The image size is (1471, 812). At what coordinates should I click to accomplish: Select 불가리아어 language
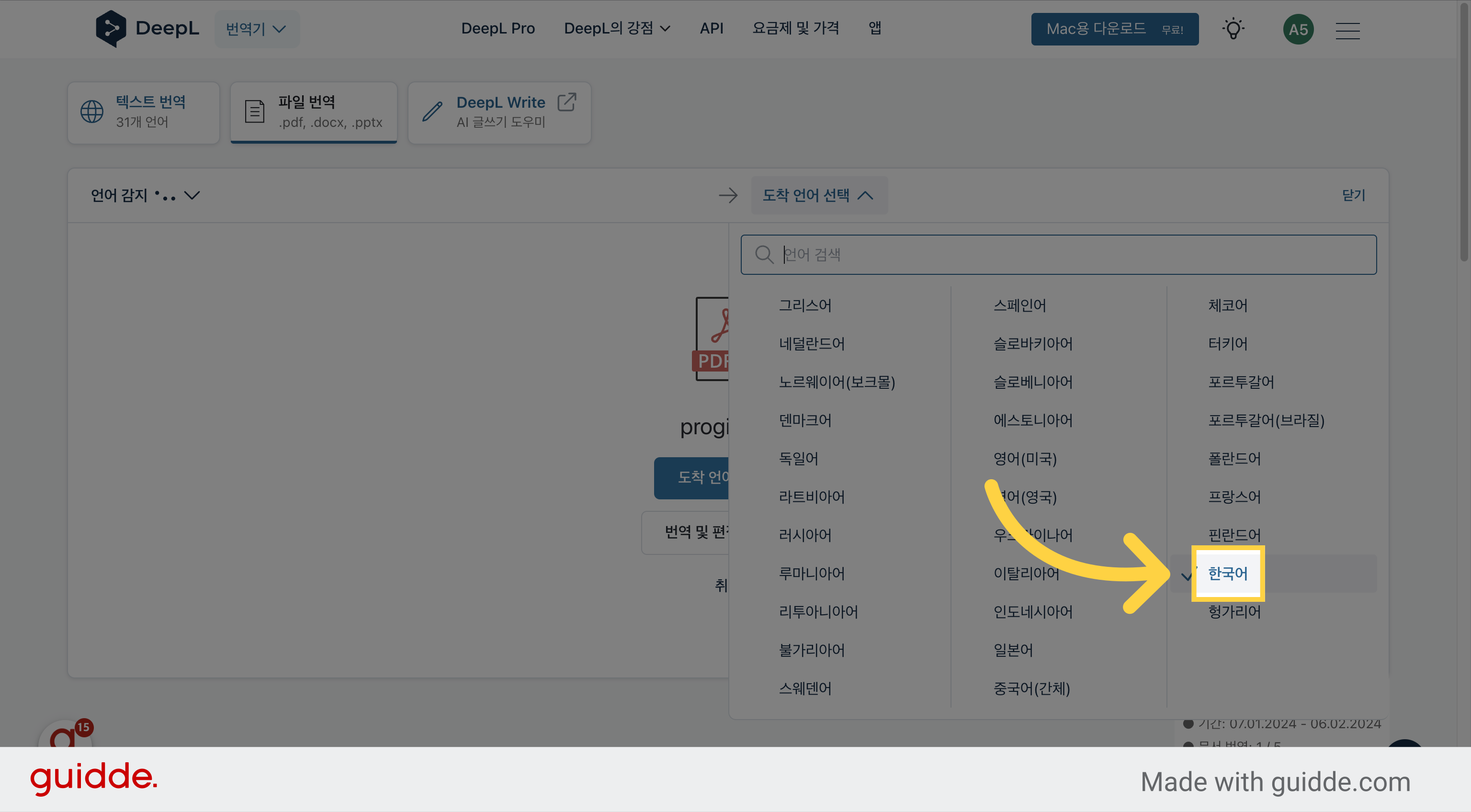812,650
